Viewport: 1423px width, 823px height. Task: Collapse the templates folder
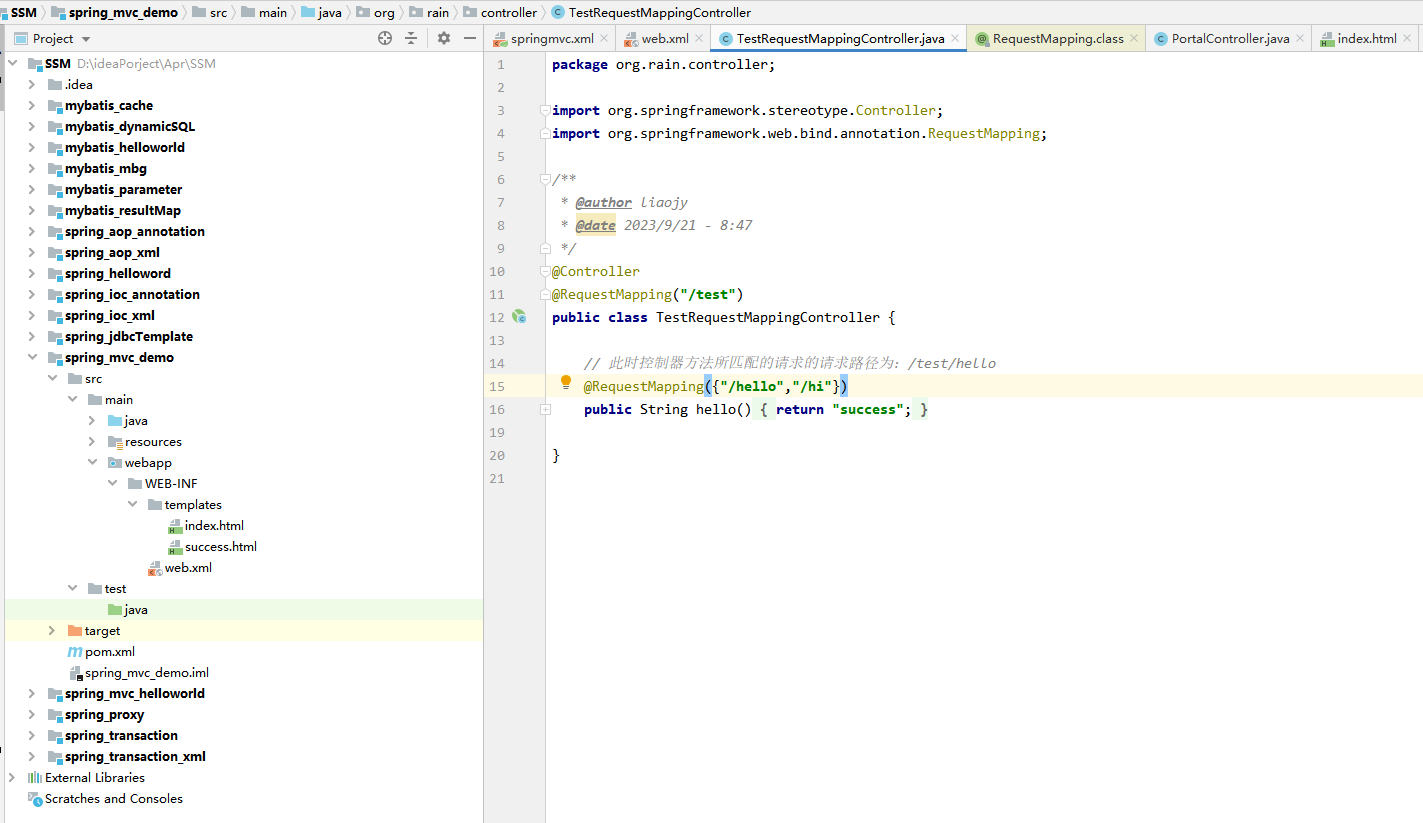tap(132, 504)
